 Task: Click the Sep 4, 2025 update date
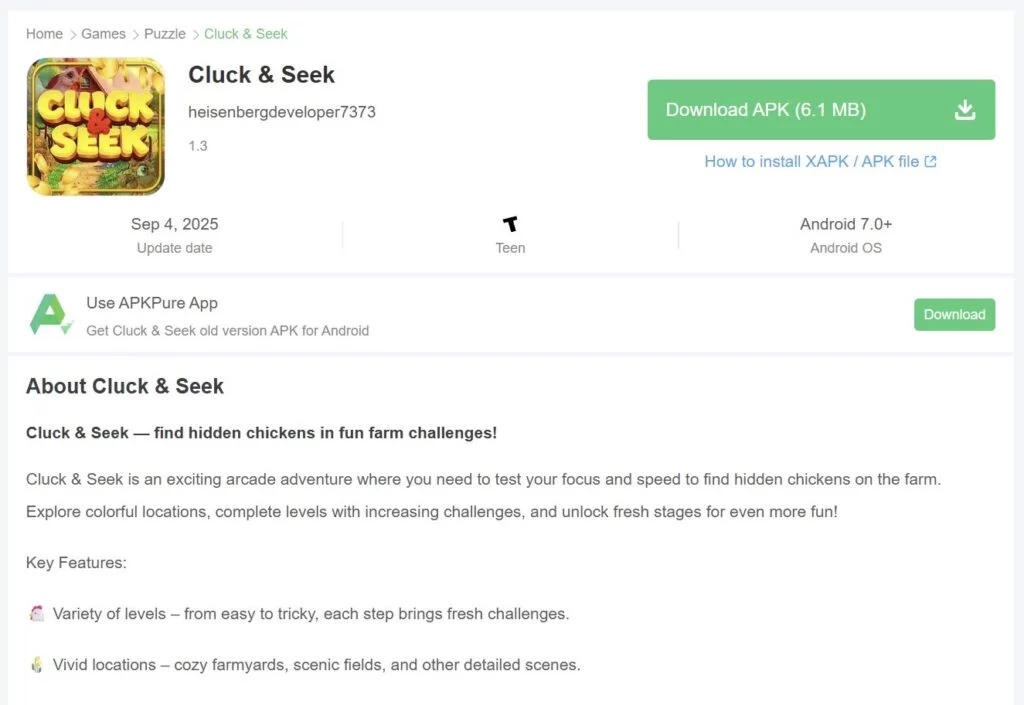(x=174, y=224)
